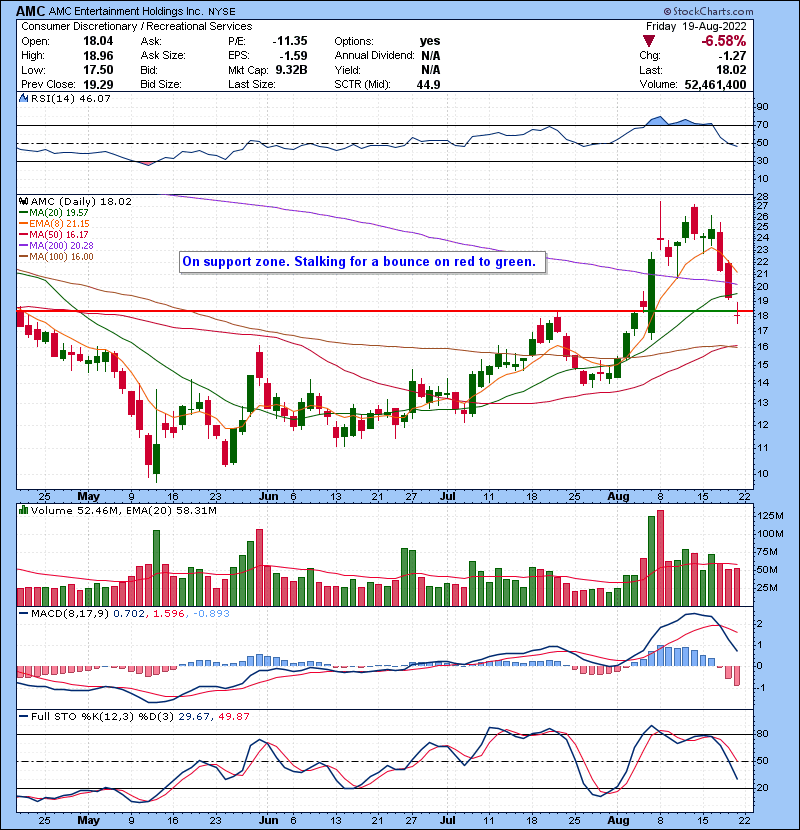This screenshot has width=800, height=830.
Task: Select the bold AMC ticker symbol in header
Action: coord(31,11)
